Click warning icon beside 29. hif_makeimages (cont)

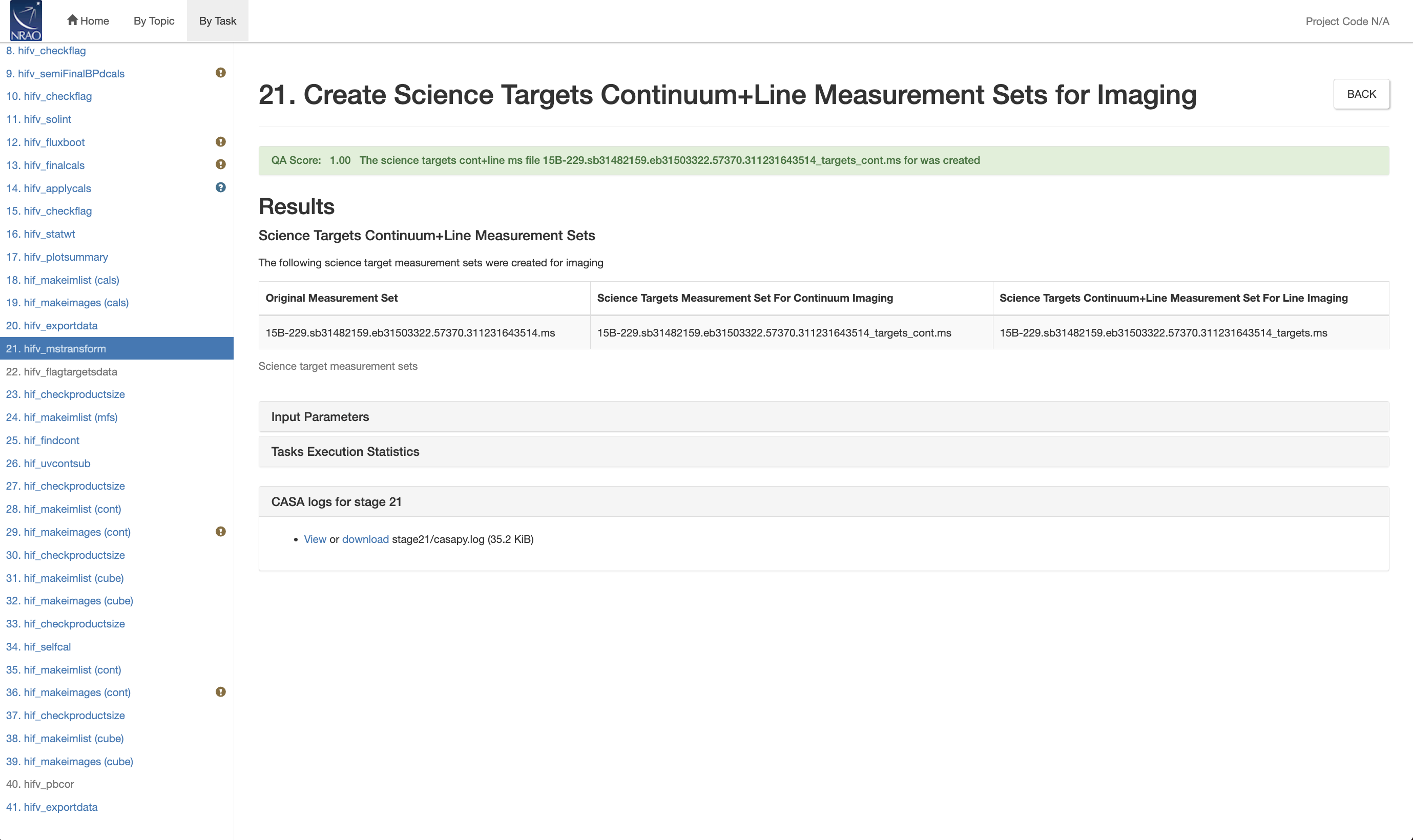click(x=221, y=532)
